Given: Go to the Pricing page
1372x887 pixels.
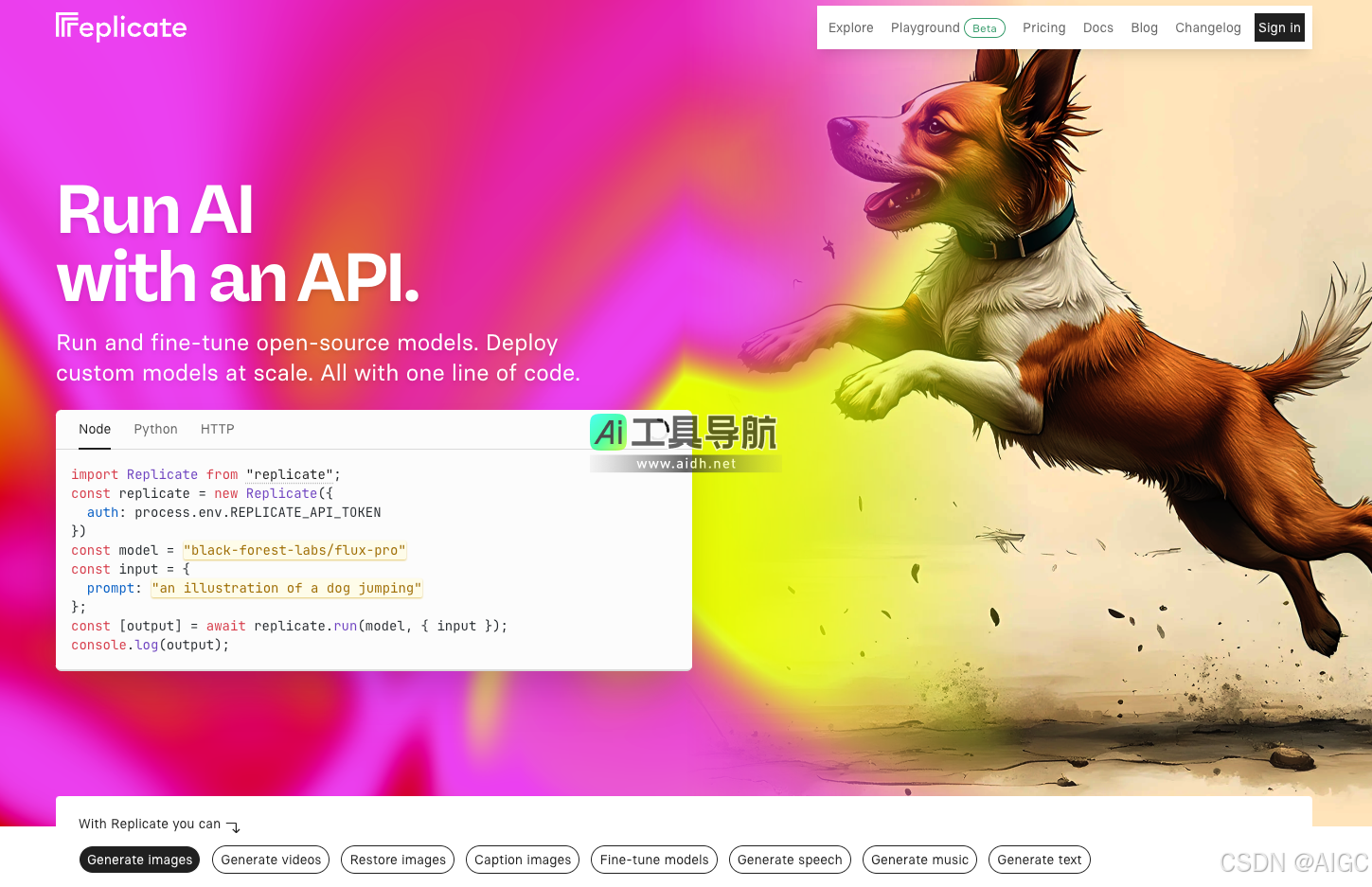Looking at the screenshot, I should [x=1043, y=28].
